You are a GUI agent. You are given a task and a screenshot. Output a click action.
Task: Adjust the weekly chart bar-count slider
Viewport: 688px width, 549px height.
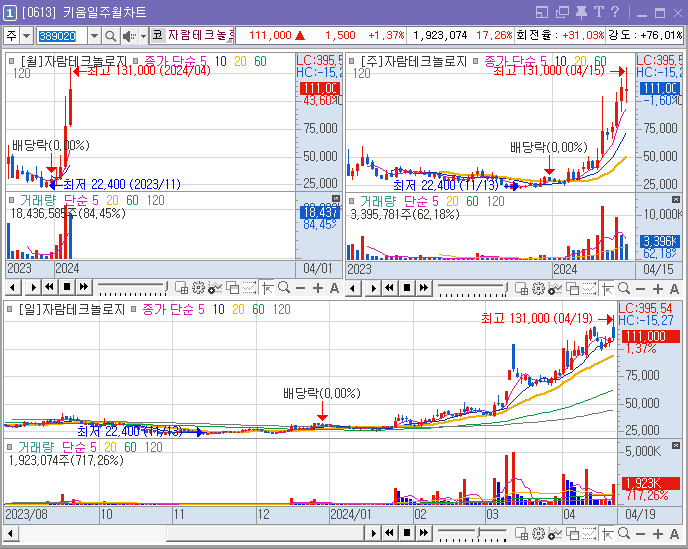point(473,289)
